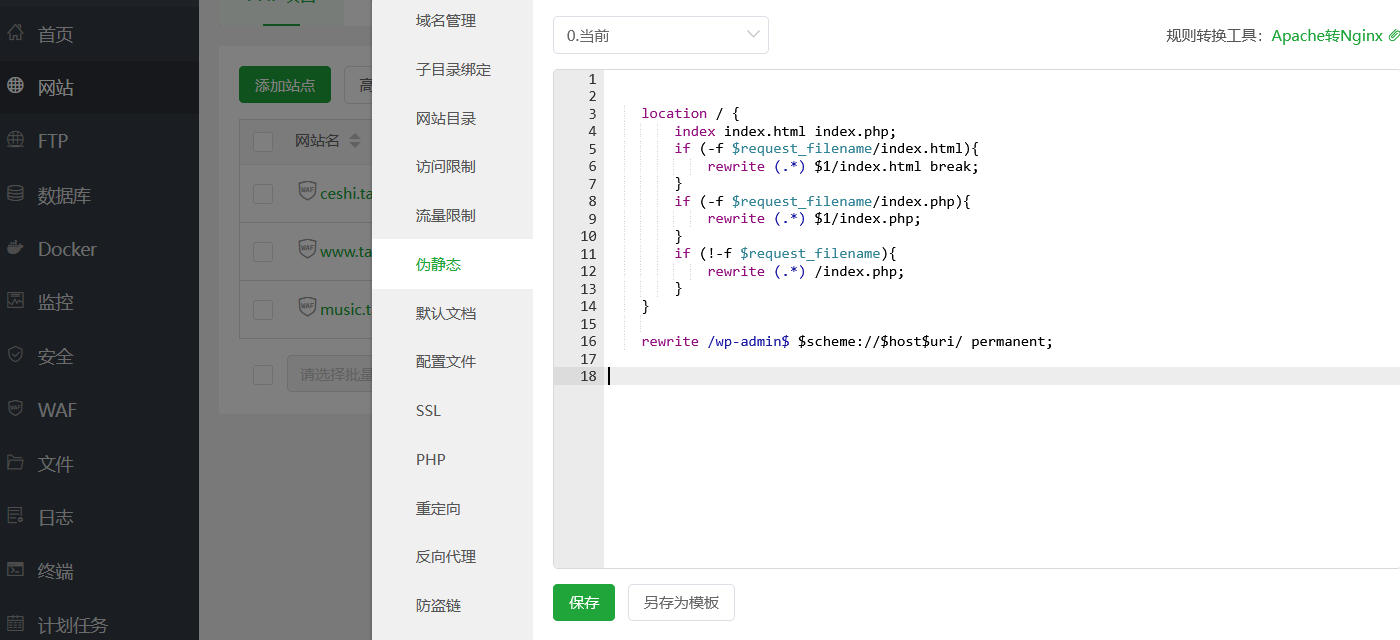The image size is (1400, 640).
Task: Toggle the select-all checkbox in table header
Action: pyautogui.click(x=263, y=141)
